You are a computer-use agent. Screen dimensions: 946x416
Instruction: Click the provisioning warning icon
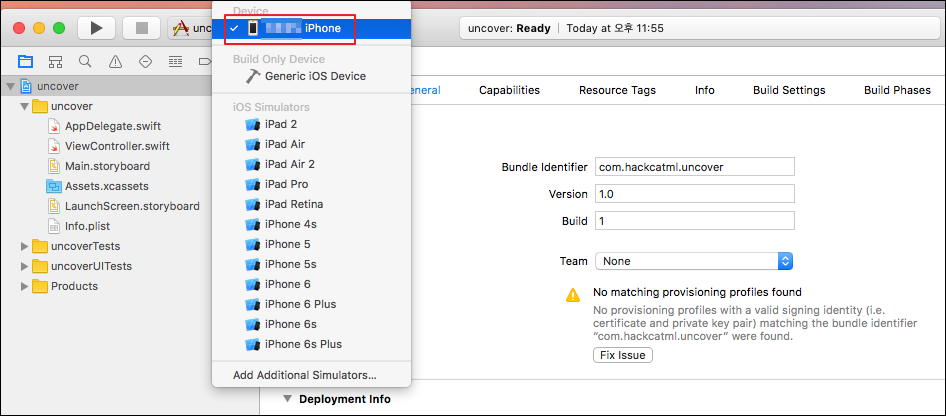[x=573, y=295]
